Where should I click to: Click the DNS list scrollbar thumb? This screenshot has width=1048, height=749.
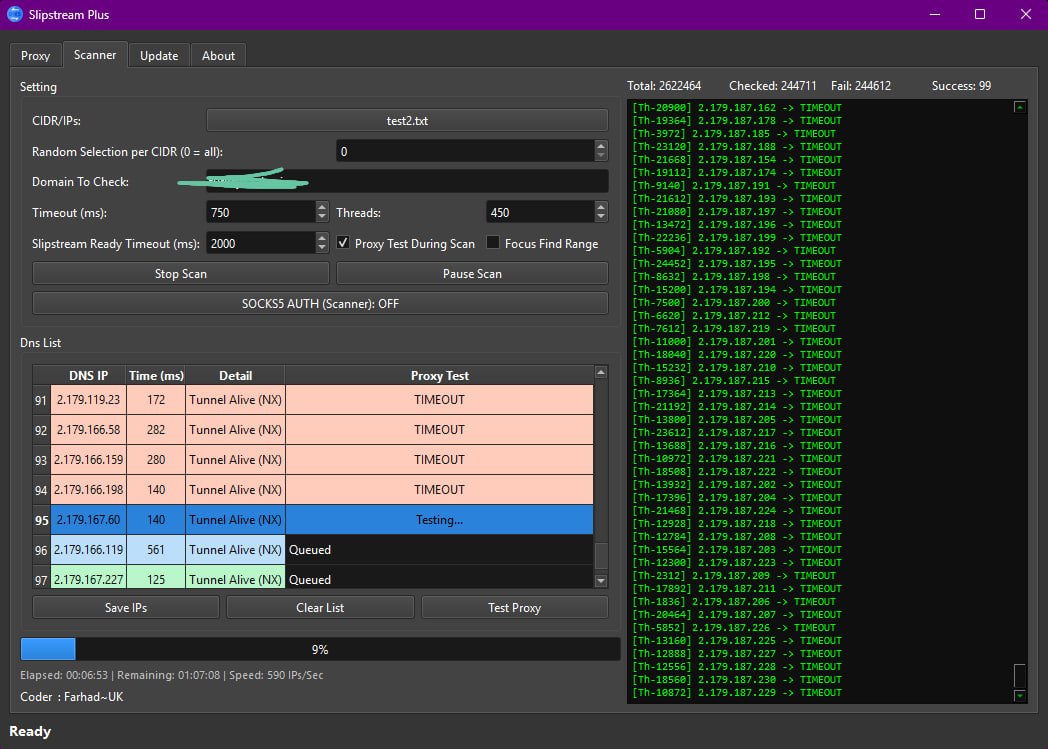coord(601,555)
